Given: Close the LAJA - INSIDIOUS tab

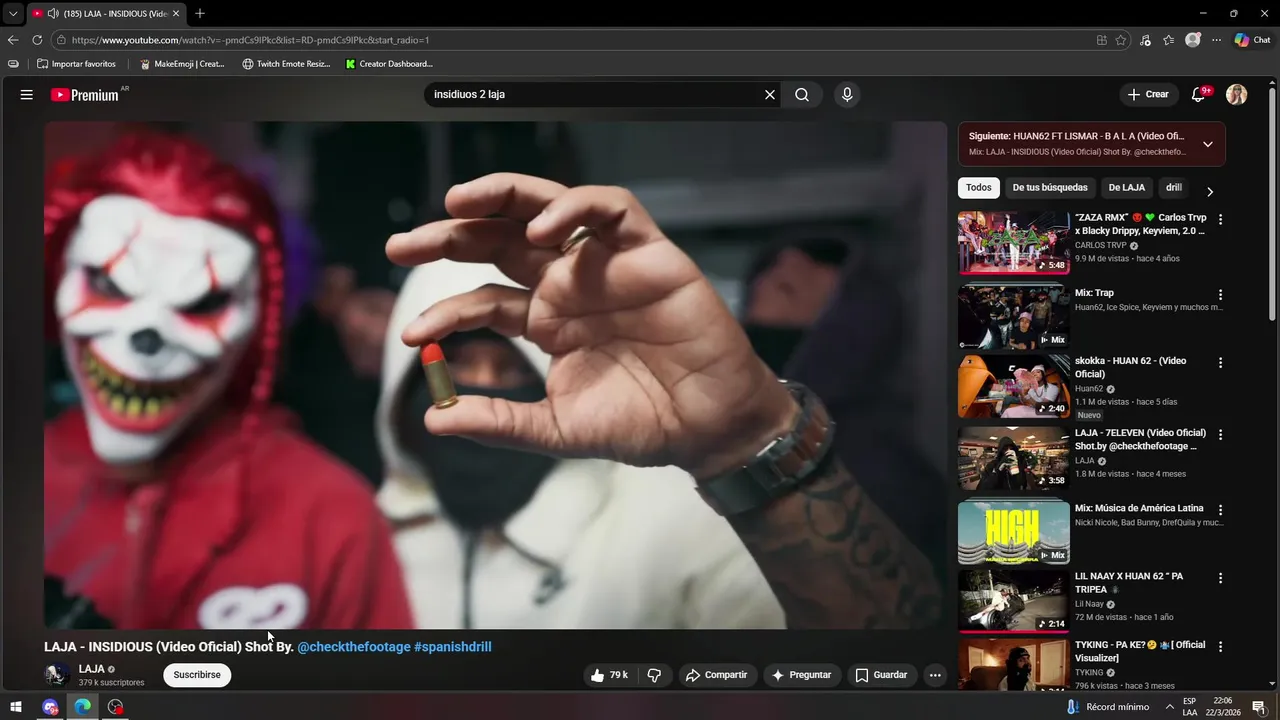Looking at the screenshot, I should pos(176,13).
